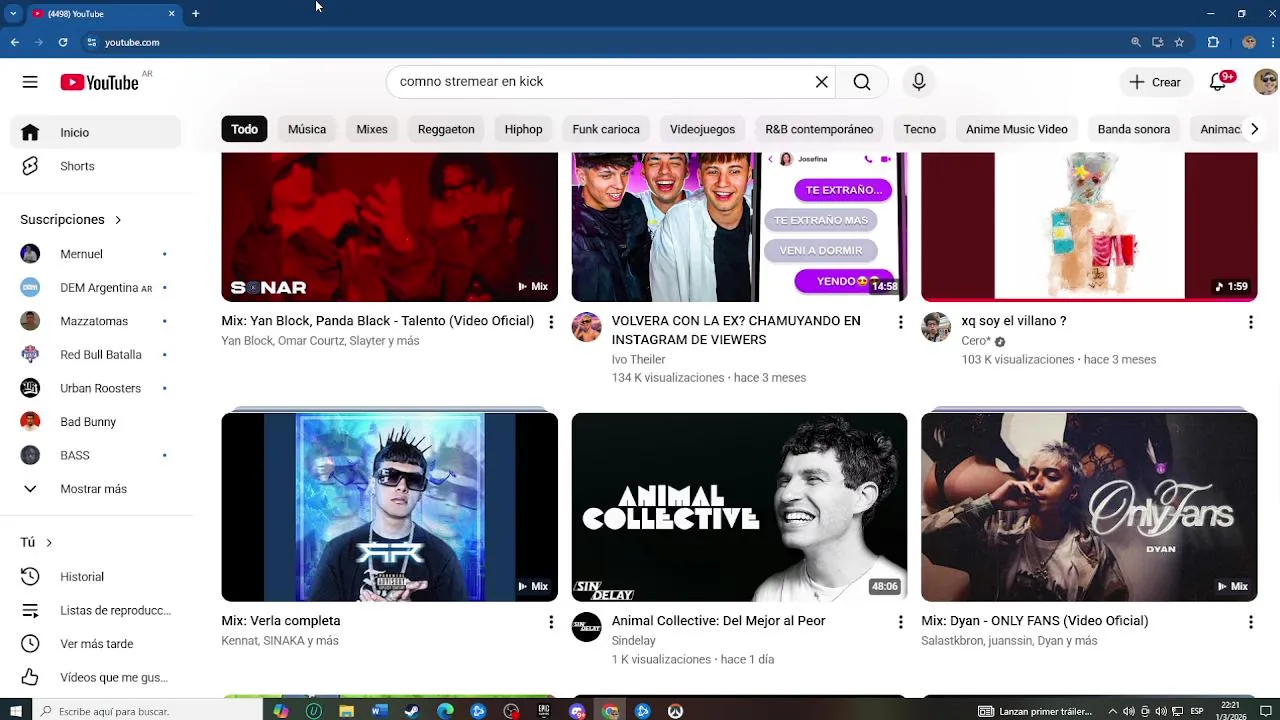Image resolution: width=1280 pixels, height=720 pixels.
Task: Open options for Dyan ONLY FANS mix
Action: pyautogui.click(x=1251, y=622)
